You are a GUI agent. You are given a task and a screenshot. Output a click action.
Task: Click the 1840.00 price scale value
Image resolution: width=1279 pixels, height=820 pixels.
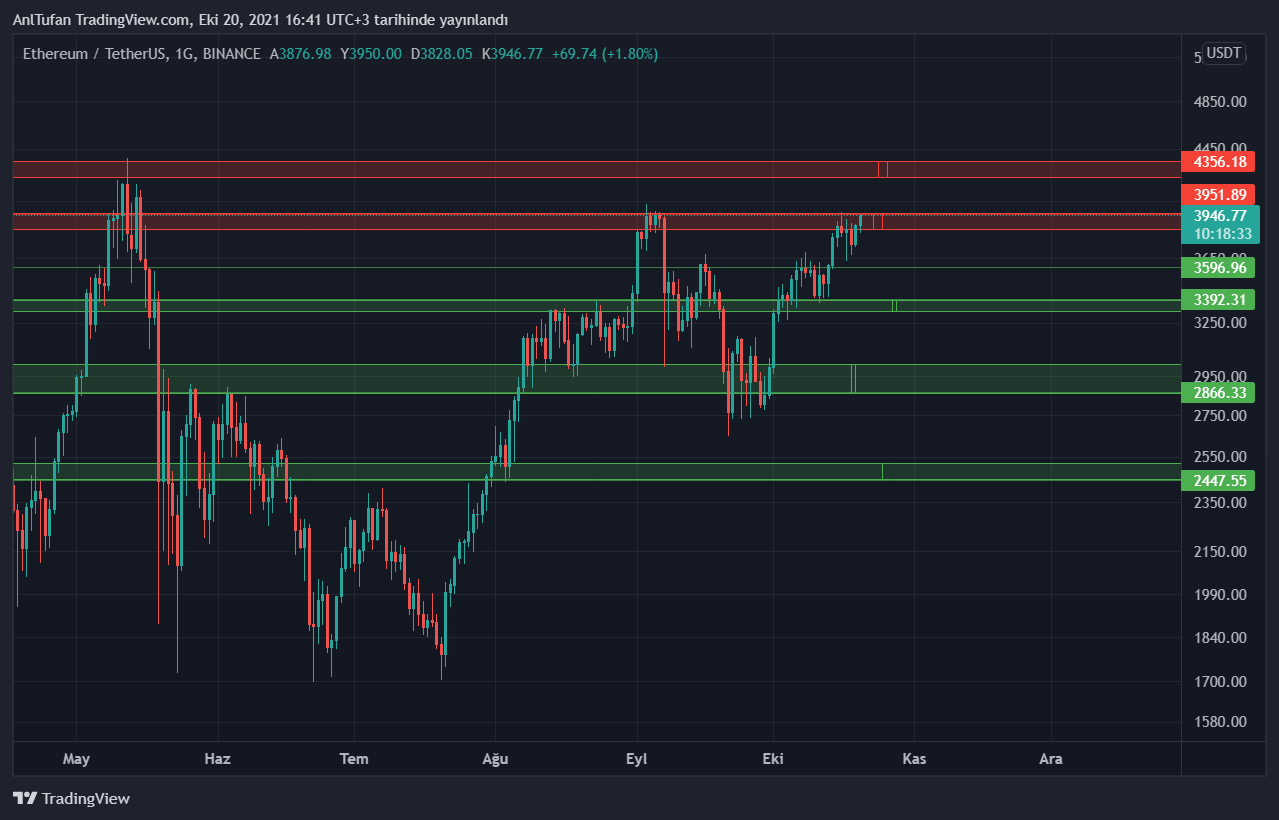point(1220,638)
